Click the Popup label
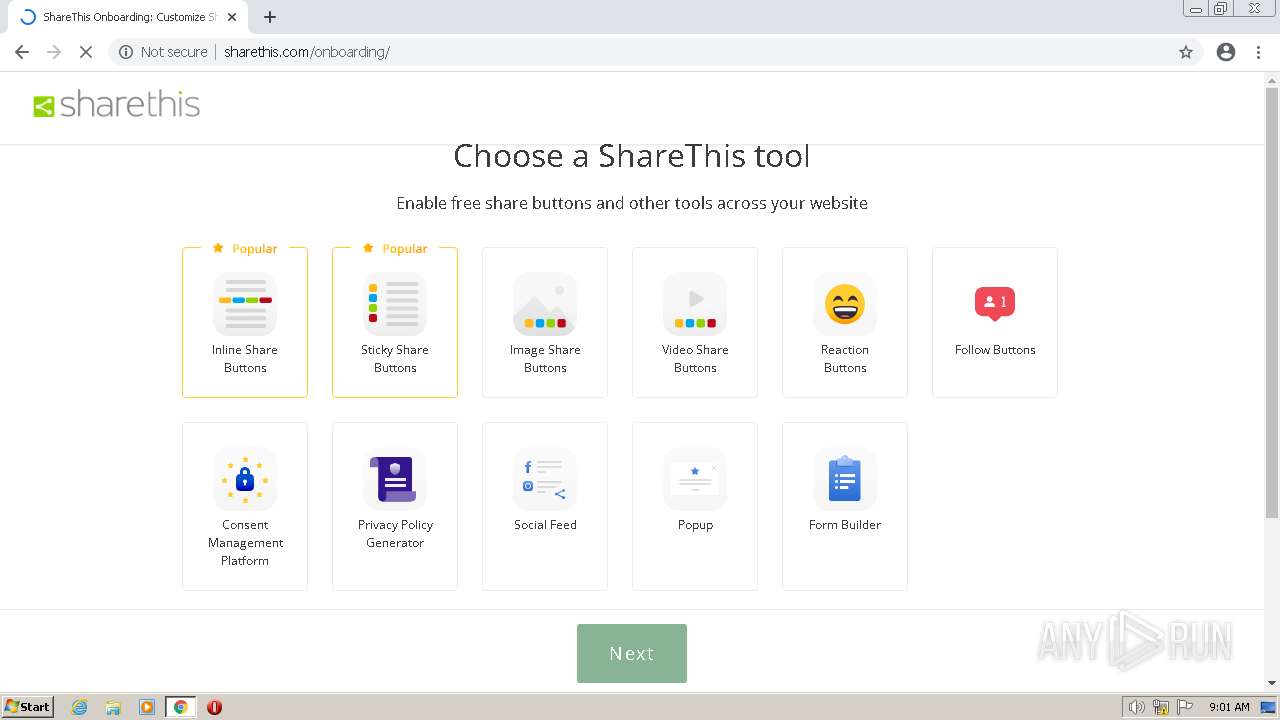The image size is (1280, 720). tap(695, 525)
